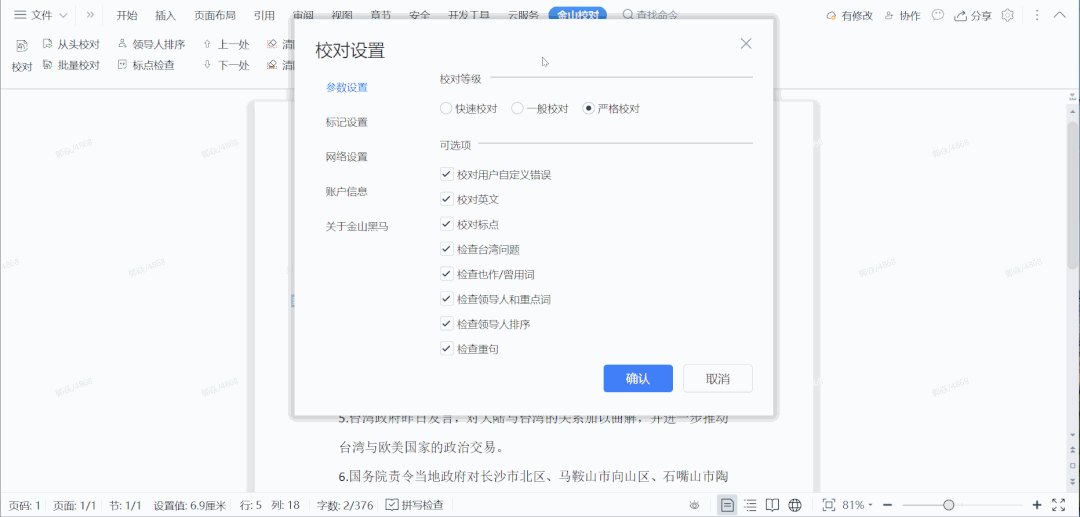
Task: Click 页码: 1 in status bar
Action: click(x=24, y=505)
